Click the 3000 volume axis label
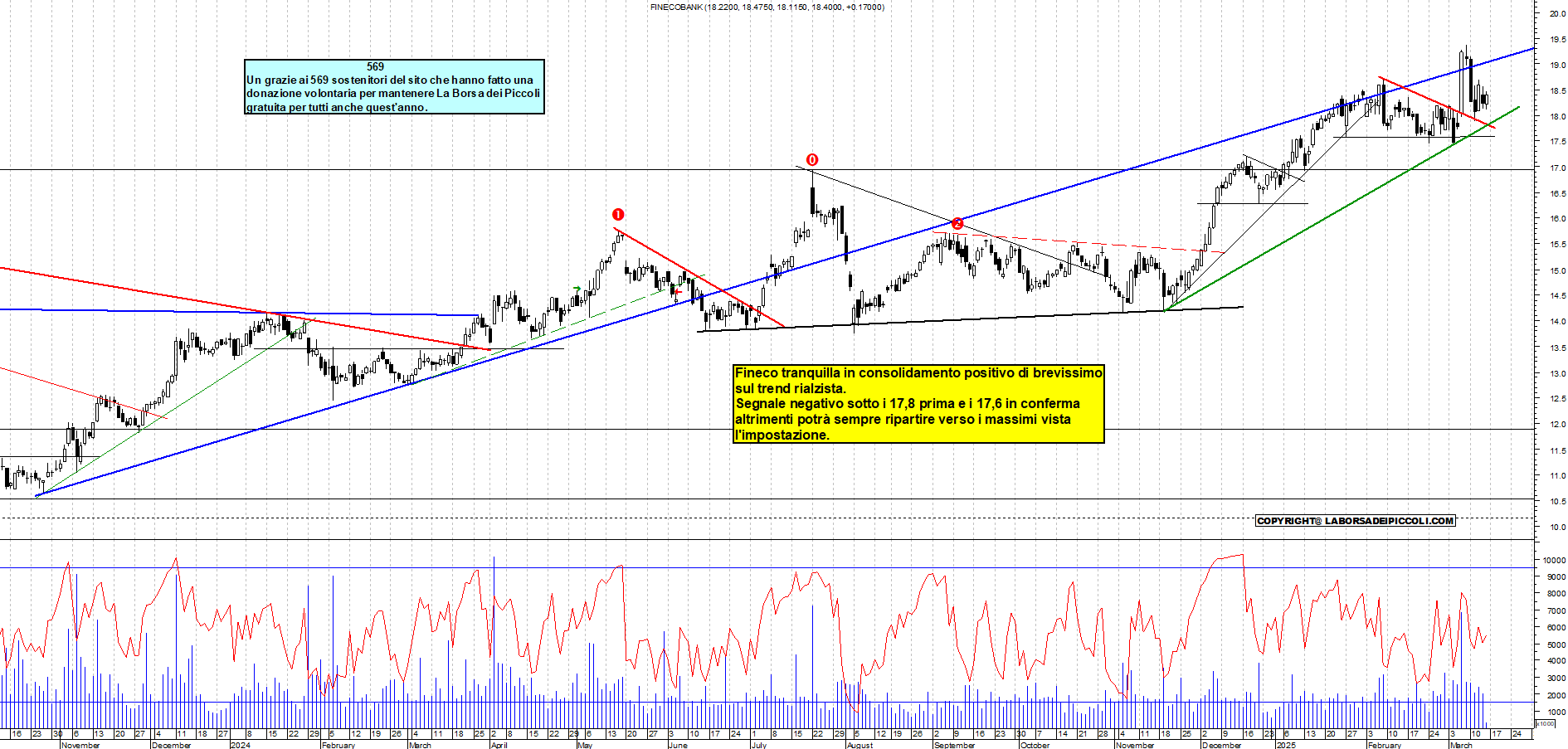 tap(1556, 678)
